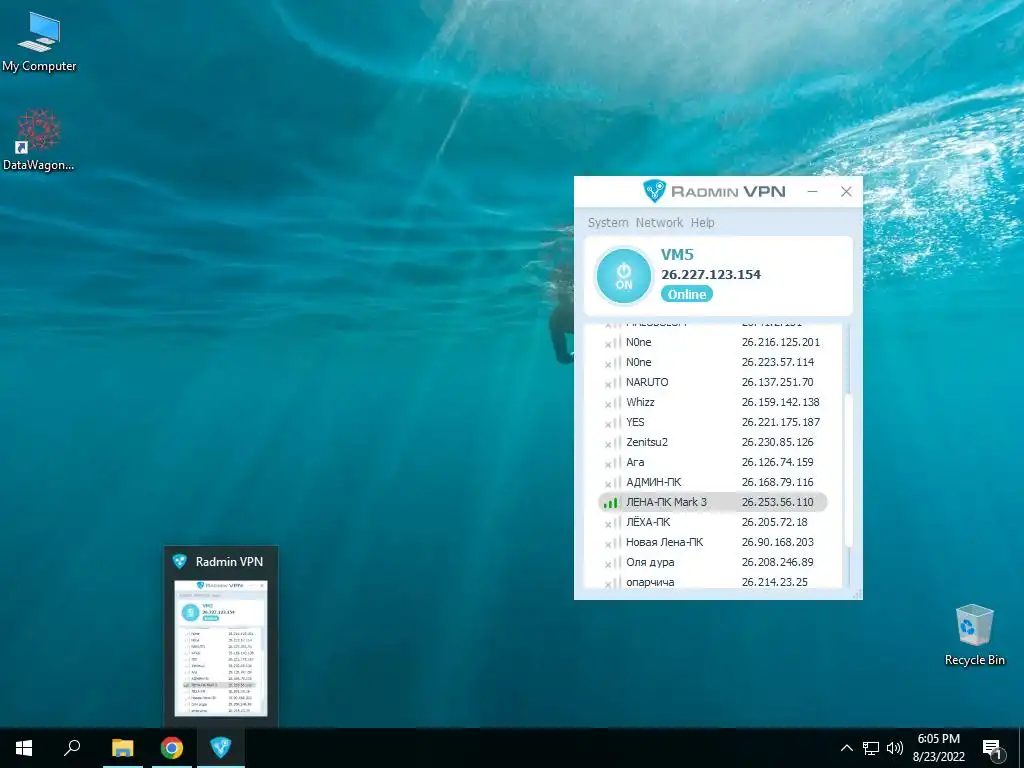Select the Zenitsu2 peer row

point(712,442)
